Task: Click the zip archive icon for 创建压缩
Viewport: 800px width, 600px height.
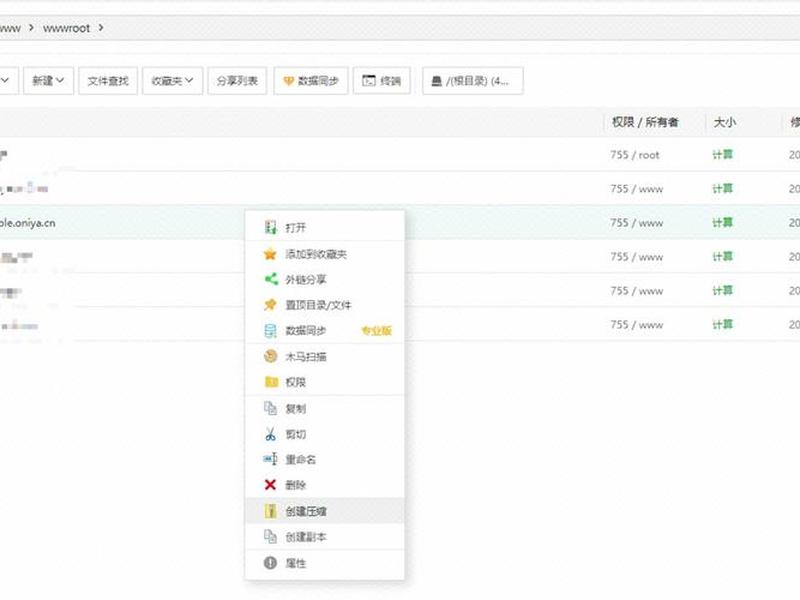Action: pyautogui.click(x=270, y=511)
